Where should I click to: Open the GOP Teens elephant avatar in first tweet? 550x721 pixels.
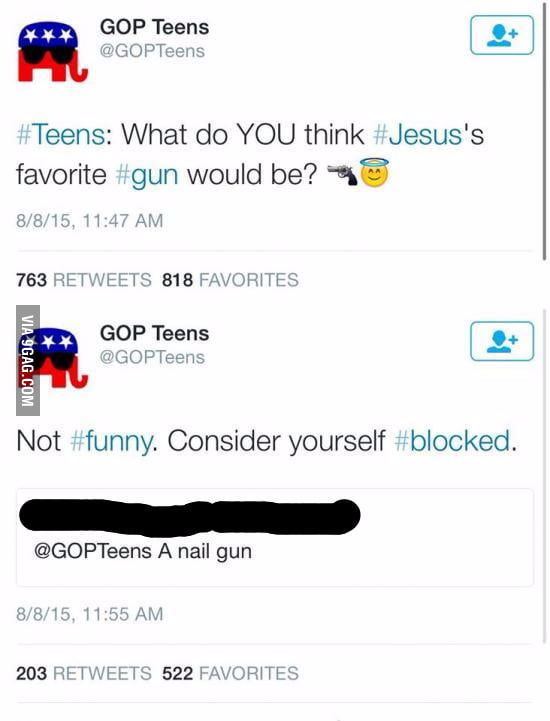[x=52, y=53]
